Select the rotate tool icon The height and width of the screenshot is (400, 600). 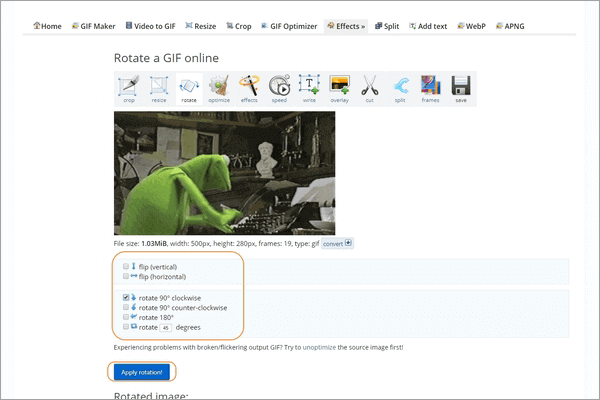[x=189, y=89]
